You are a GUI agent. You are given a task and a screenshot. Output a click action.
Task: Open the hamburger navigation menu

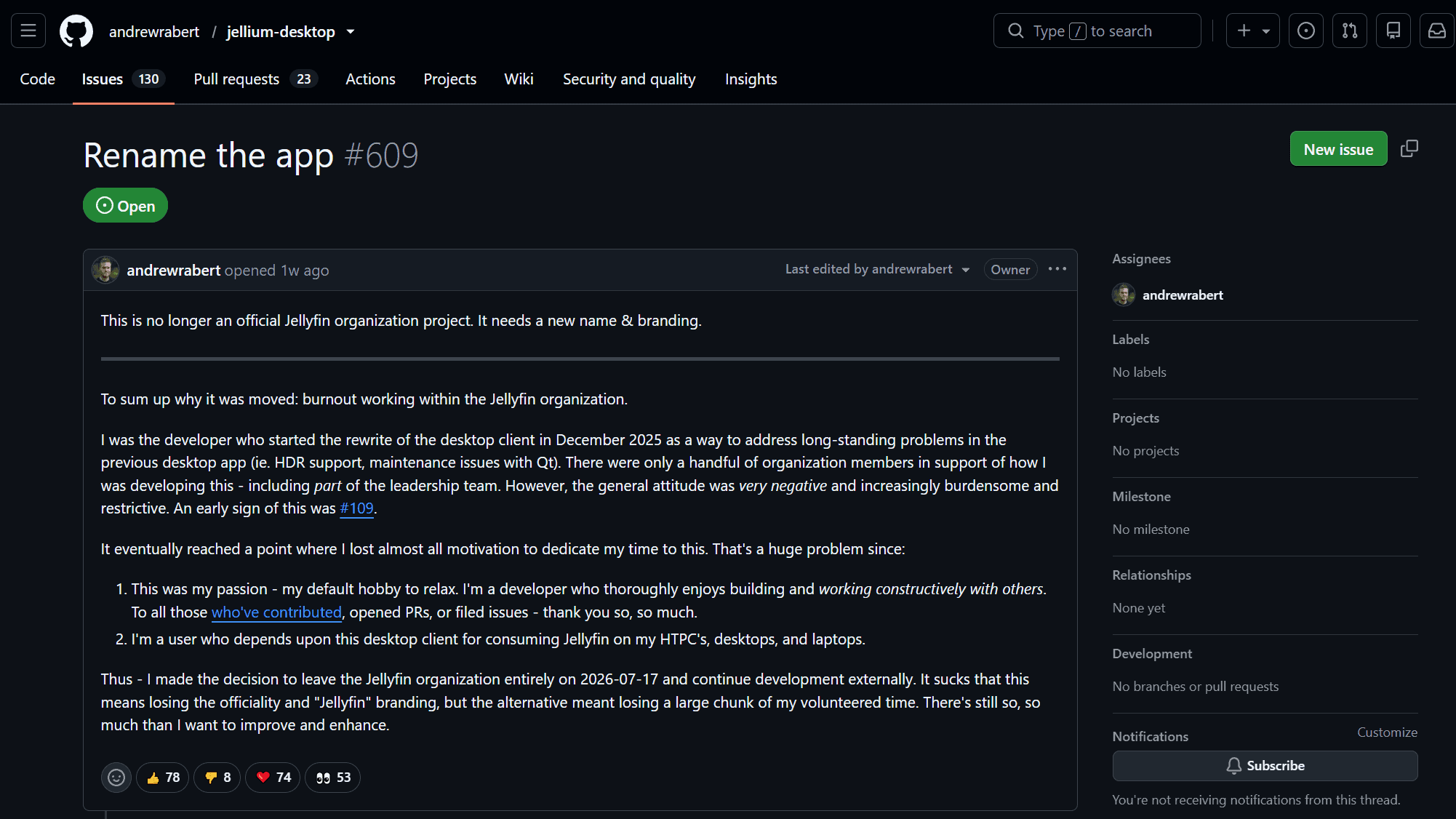[28, 31]
